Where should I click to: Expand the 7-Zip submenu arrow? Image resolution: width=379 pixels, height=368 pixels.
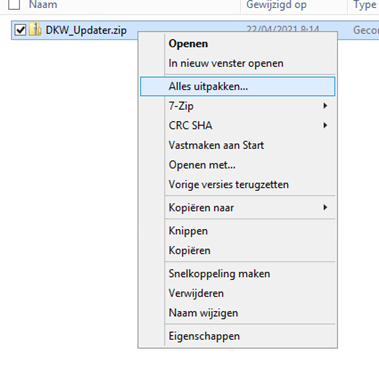[x=325, y=106]
